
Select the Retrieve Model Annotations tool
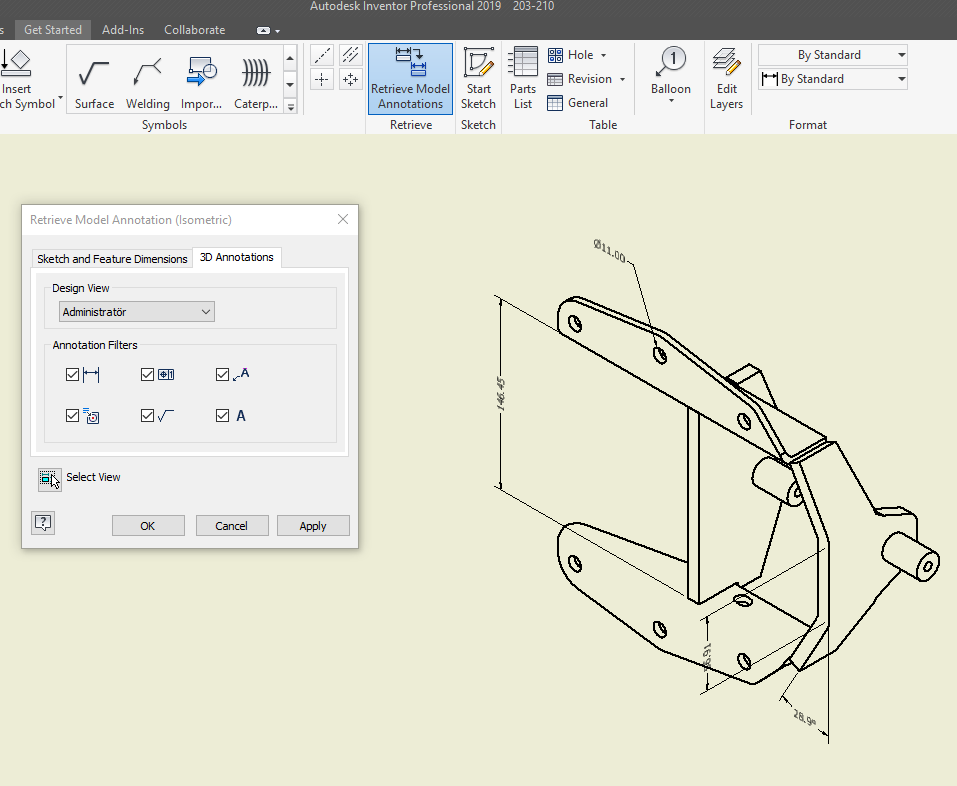(x=409, y=79)
